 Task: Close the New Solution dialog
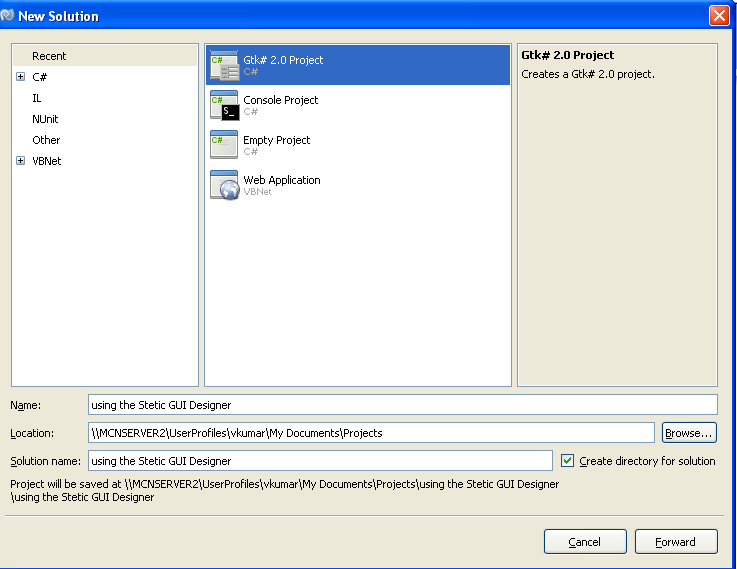pos(719,16)
